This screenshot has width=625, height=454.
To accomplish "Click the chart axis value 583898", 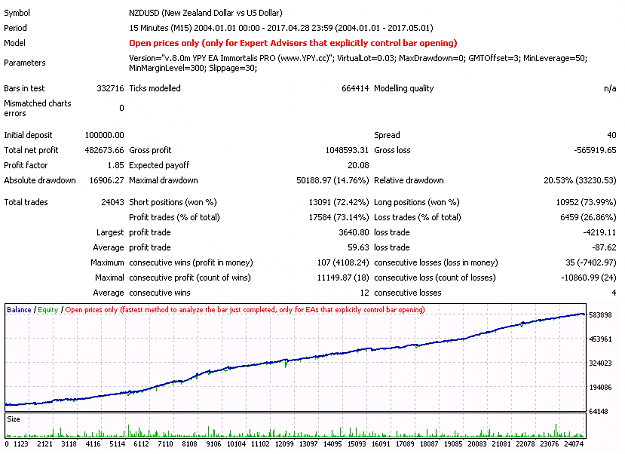I will click(600, 315).
